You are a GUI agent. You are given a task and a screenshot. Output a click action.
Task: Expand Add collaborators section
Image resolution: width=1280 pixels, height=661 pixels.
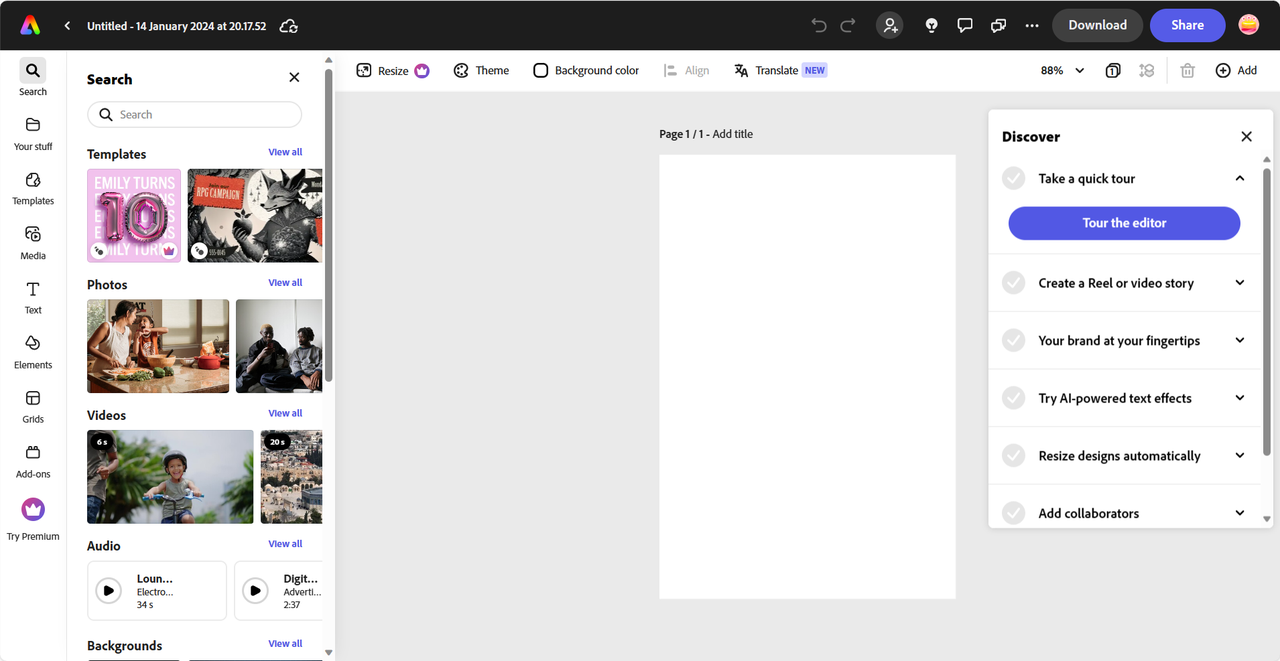coord(1240,513)
